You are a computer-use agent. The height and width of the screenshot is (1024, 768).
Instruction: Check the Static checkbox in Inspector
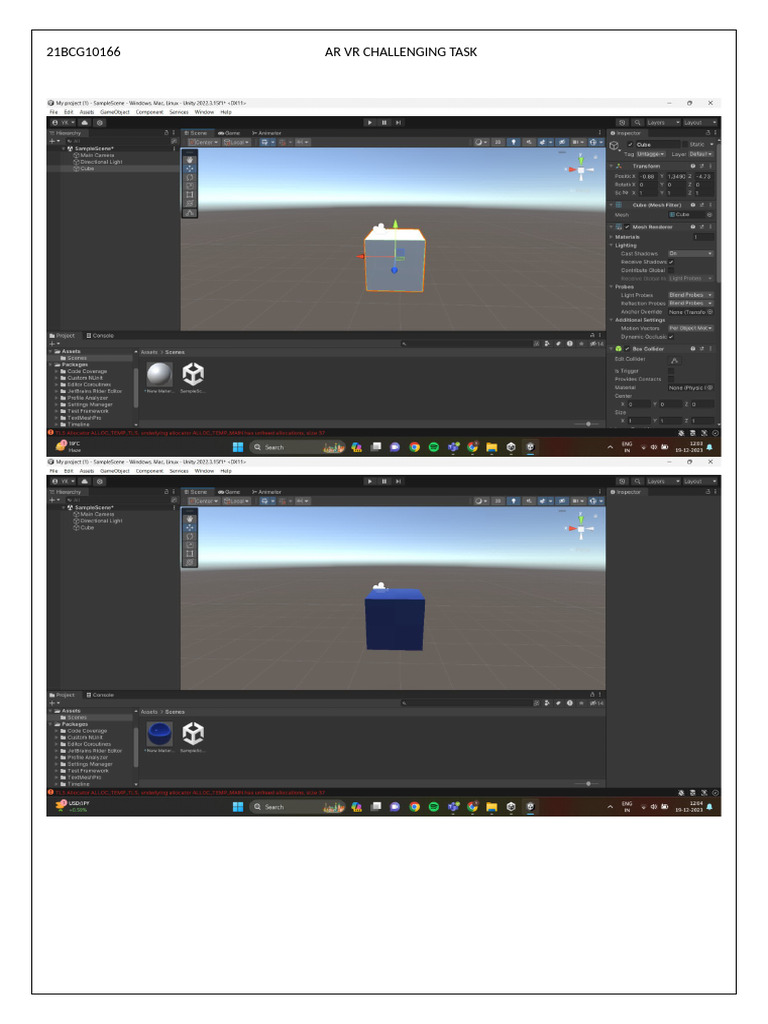coord(686,144)
